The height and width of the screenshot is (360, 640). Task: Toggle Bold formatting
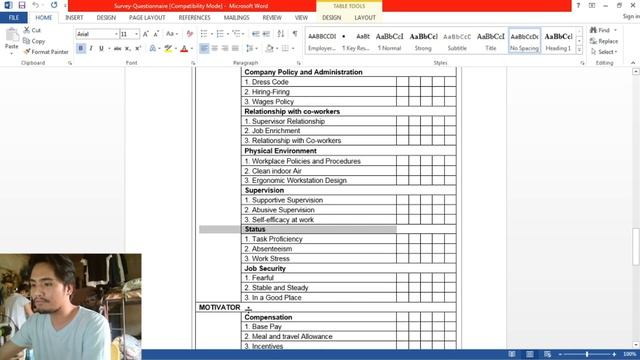(81, 49)
